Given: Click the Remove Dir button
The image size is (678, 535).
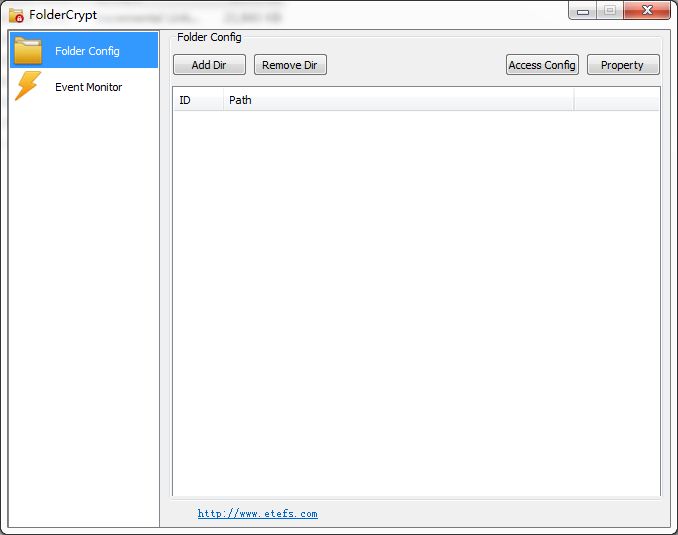Looking at the screenshot, I should tap(290, 65).
